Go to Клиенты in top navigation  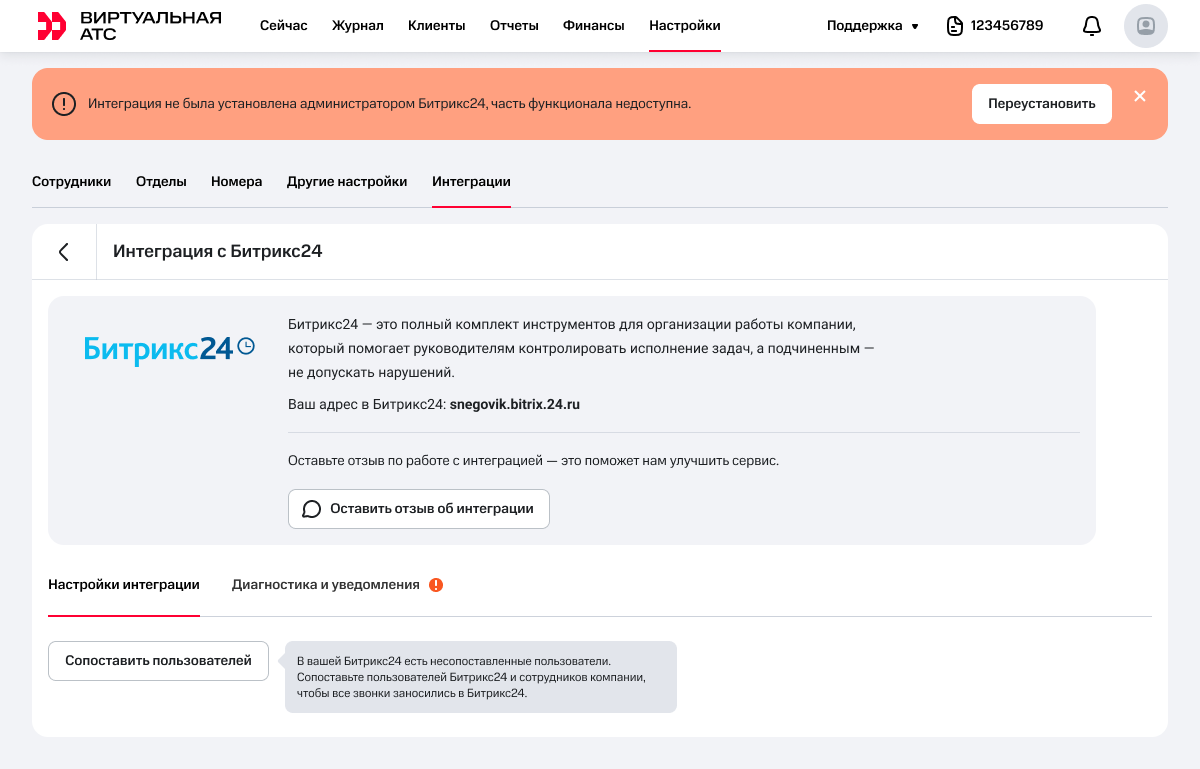click(x=436, y=26)
